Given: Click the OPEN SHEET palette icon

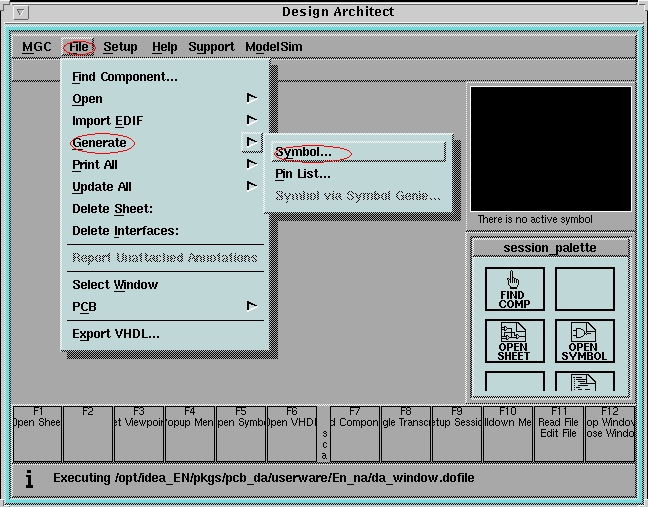Looking at the screenshot, I should [514, 341].
